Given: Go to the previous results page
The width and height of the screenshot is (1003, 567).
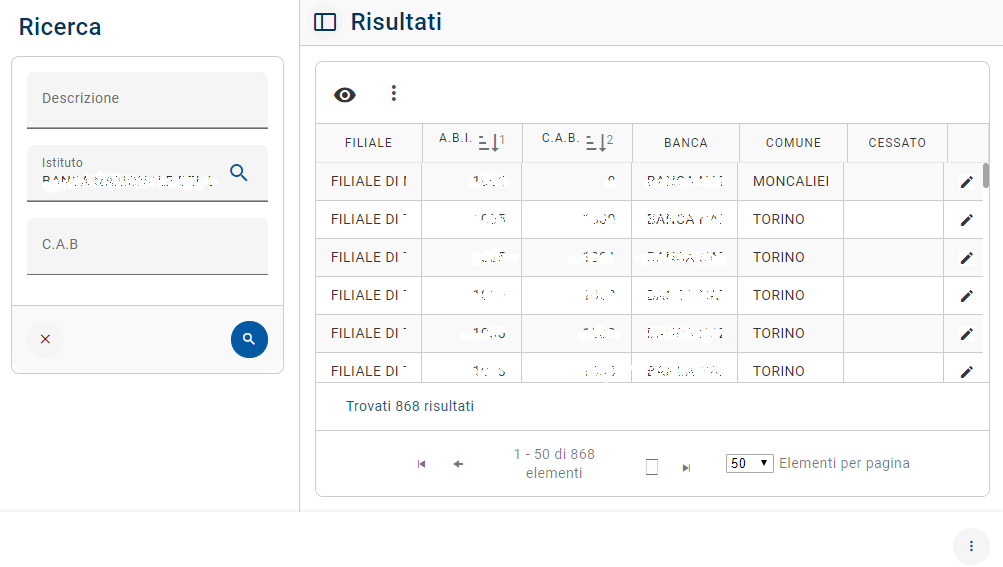Looking at the screenshot, I should click(458, 464).
